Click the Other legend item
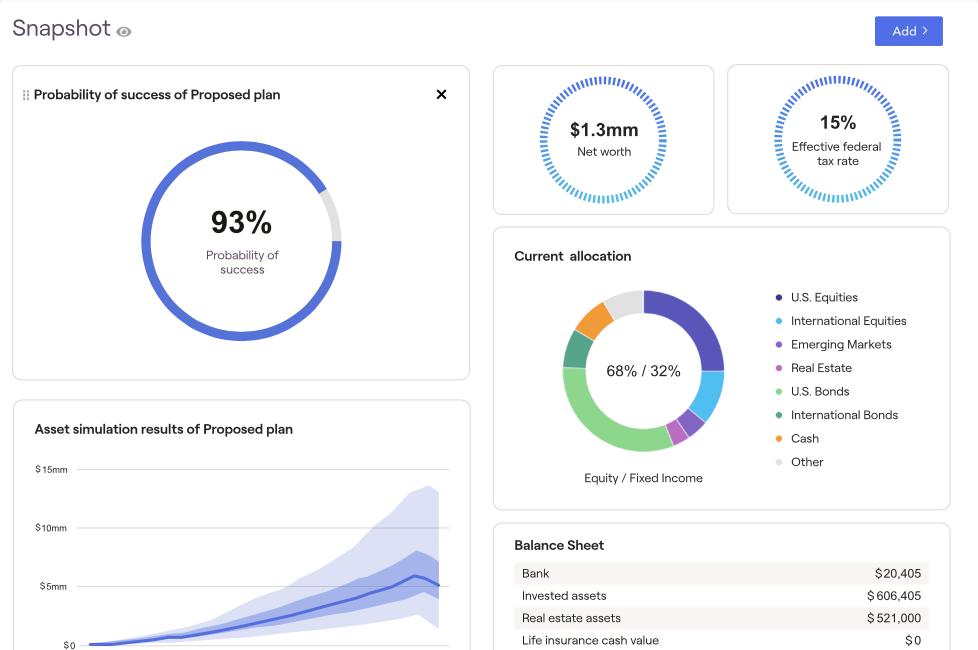This screenshot has width=978, height=650. [x=799, y=462]
